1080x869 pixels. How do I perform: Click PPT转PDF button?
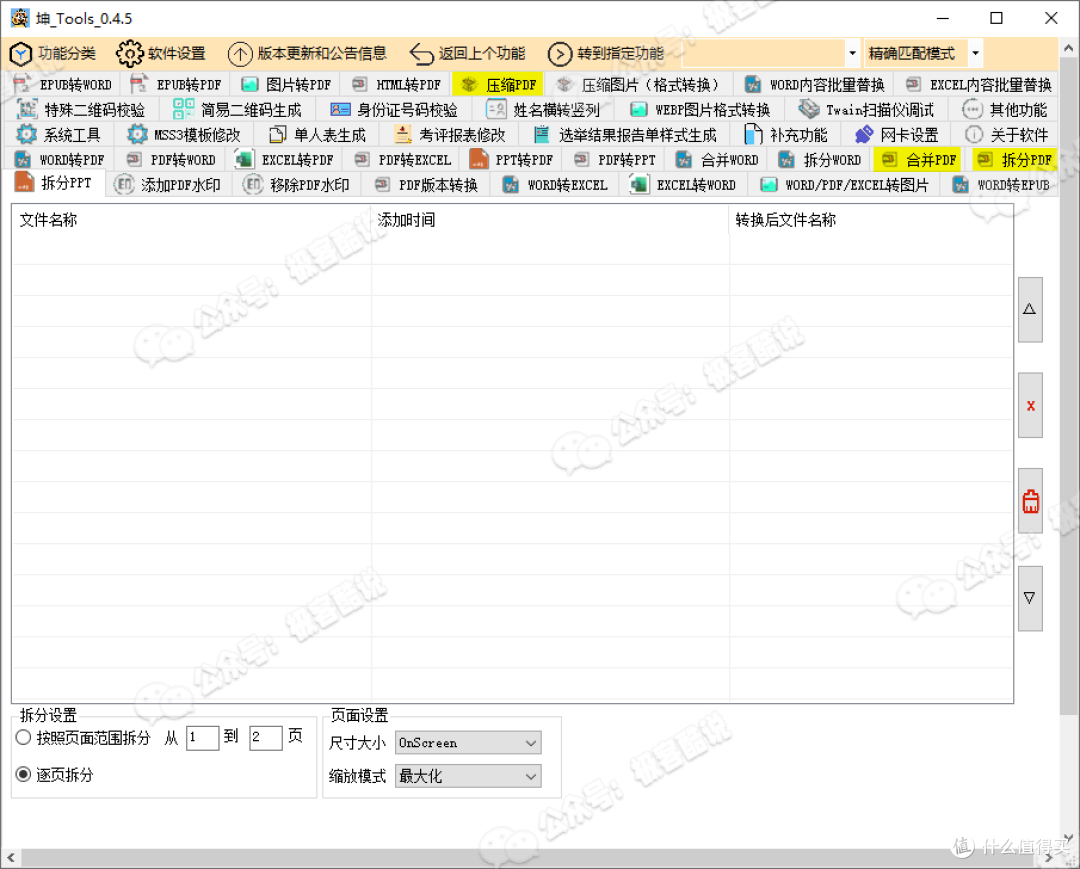pyautogui.click(x=510, y=160)
